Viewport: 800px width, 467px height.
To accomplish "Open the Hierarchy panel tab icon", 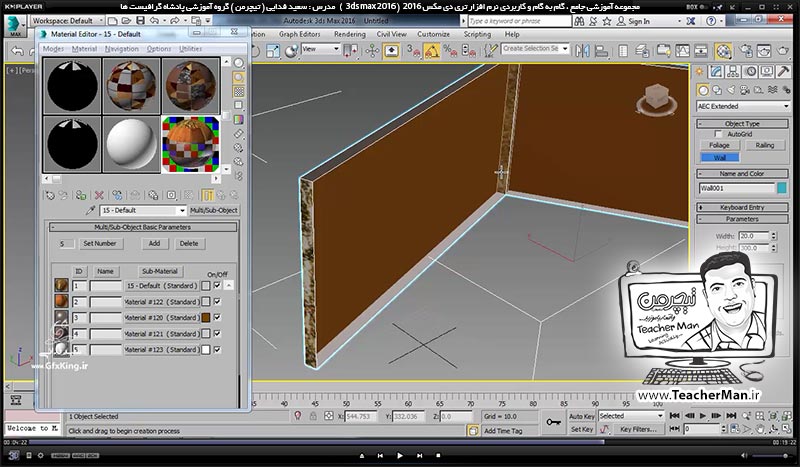I will coord(733,72).
